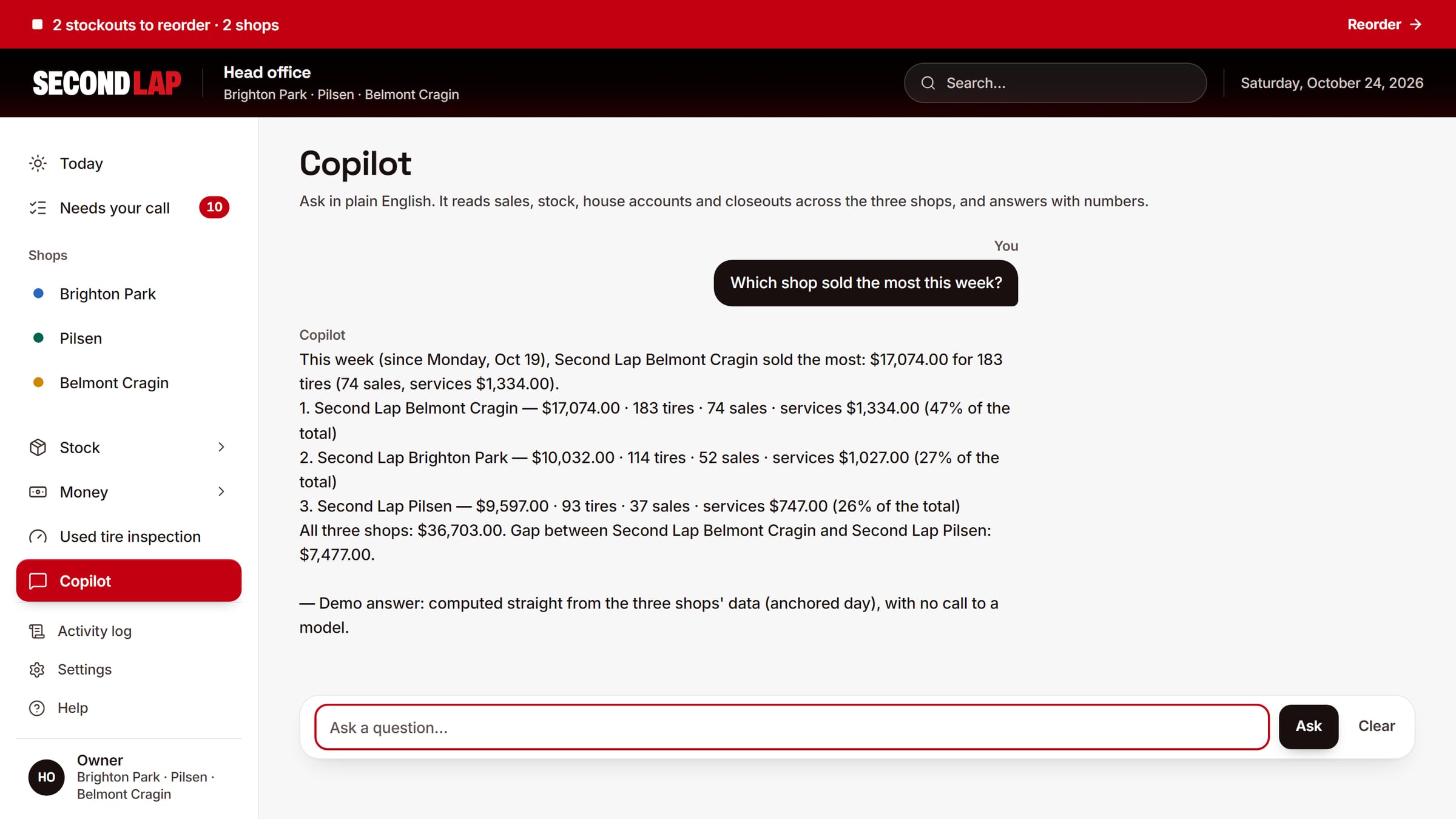
Task: Clear the Copilot conversation
Action: 1377,726
